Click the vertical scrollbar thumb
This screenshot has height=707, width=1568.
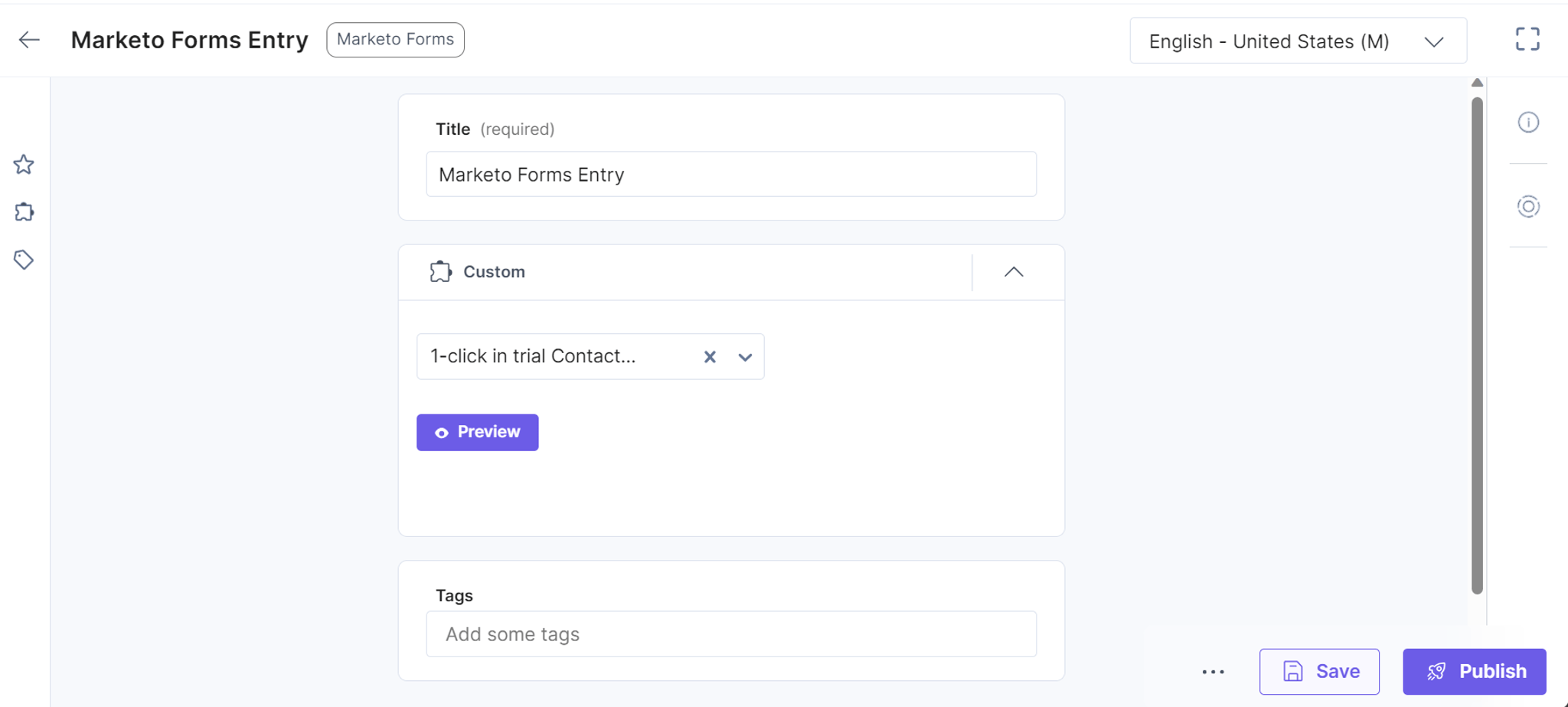pos(1478,345)
